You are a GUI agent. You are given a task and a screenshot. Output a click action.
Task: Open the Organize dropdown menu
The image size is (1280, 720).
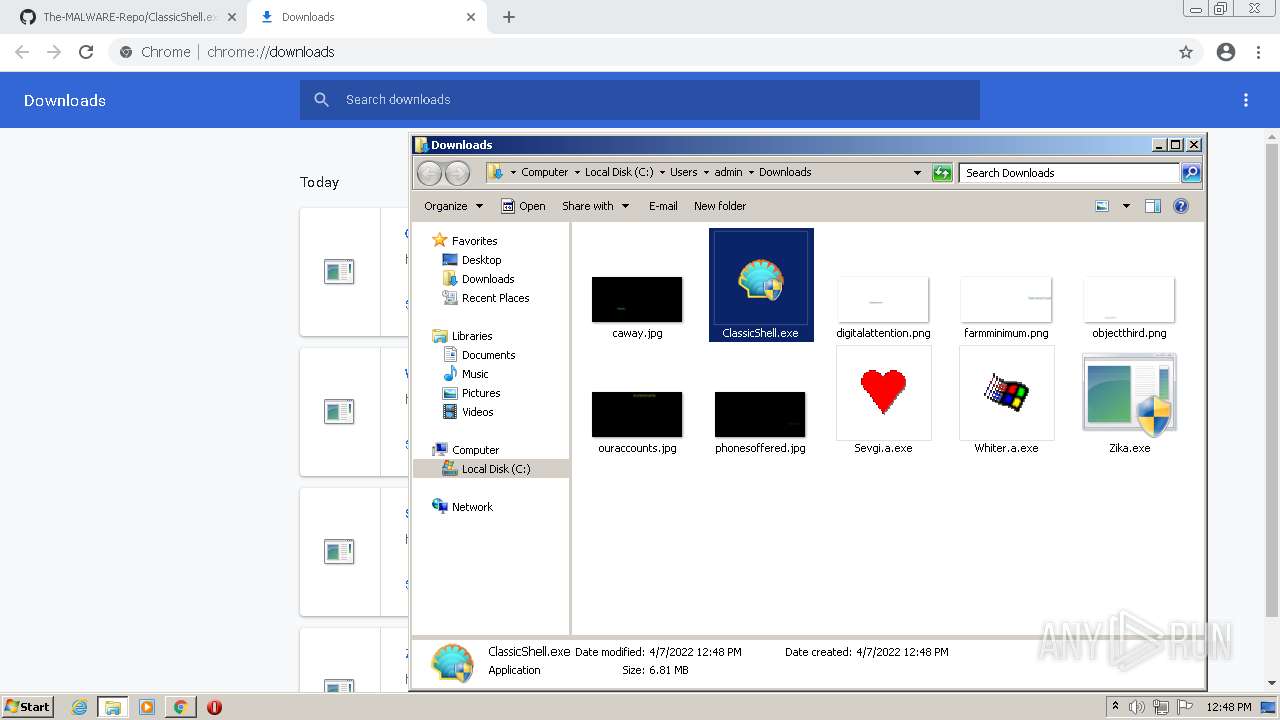click(453, 206)
